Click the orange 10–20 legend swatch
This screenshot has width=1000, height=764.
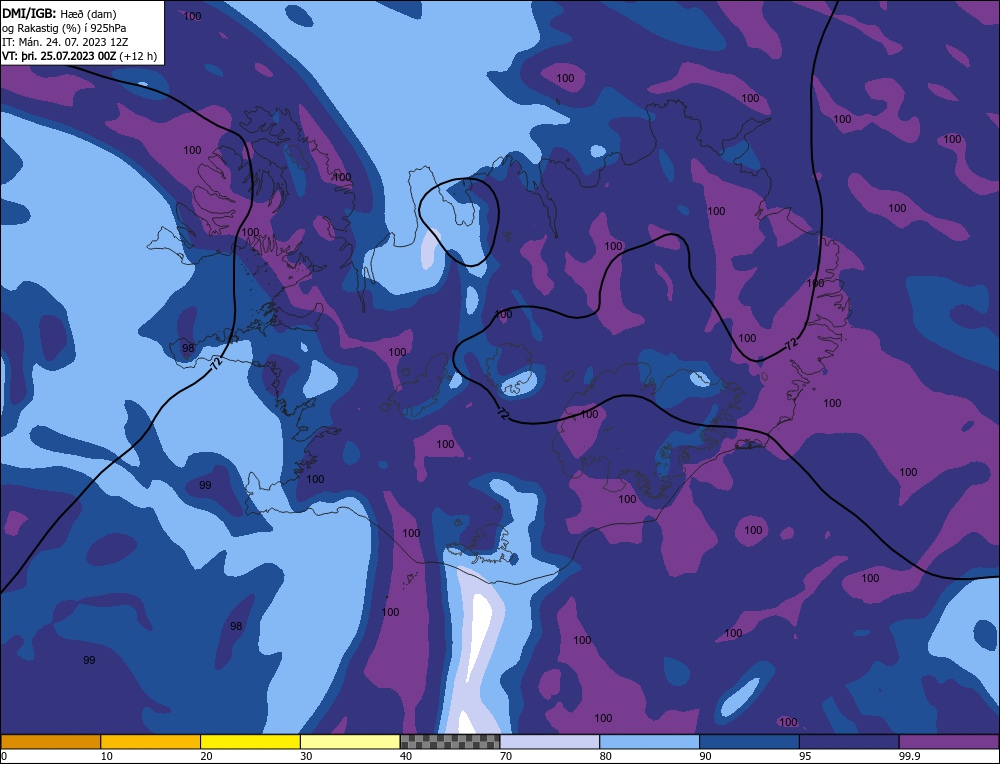[x=151, y=741]
